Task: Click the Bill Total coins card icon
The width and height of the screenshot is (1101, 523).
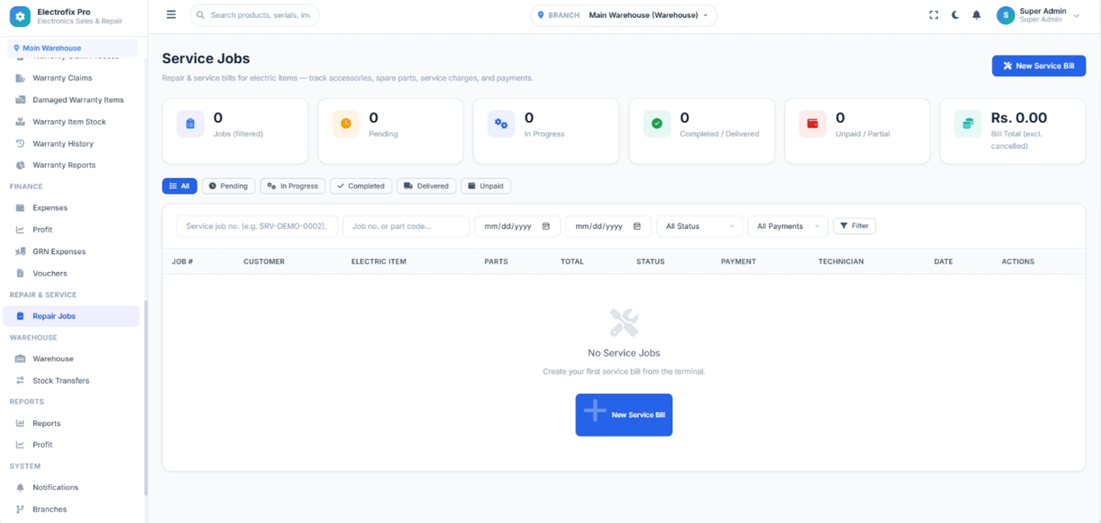Action: tap(968, 124)
